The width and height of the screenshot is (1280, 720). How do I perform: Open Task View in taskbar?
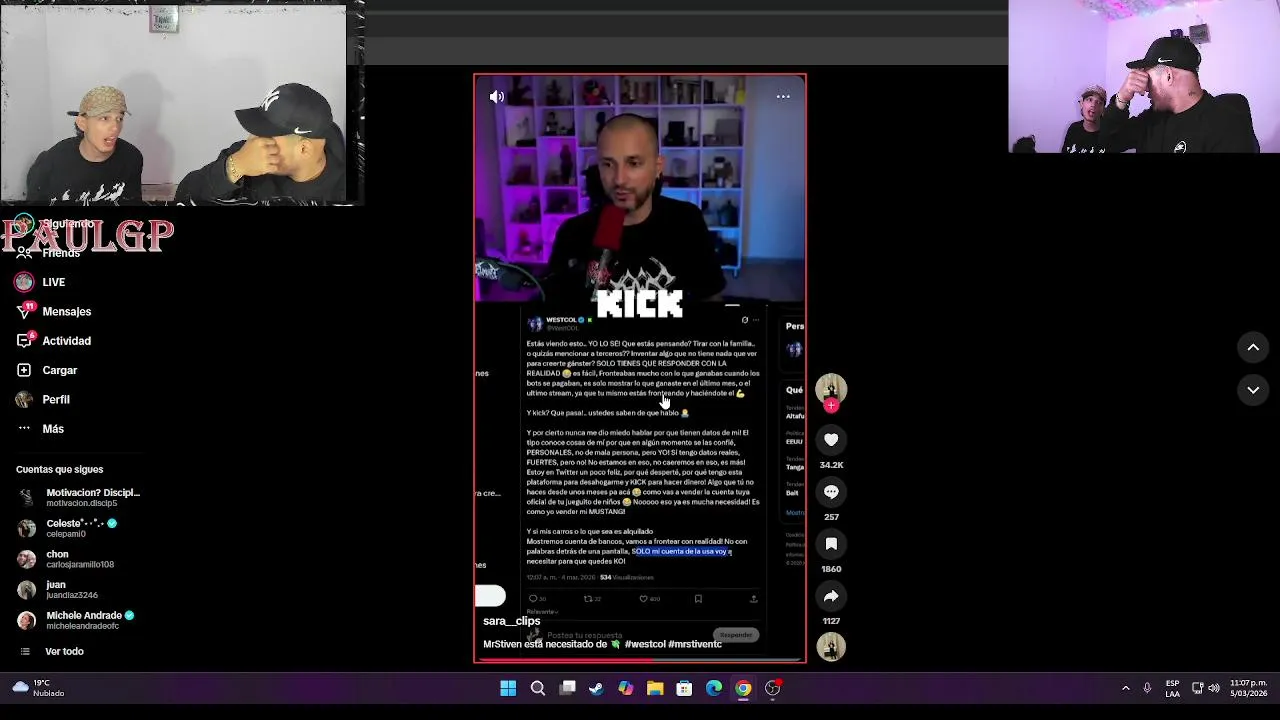(567, 688)
